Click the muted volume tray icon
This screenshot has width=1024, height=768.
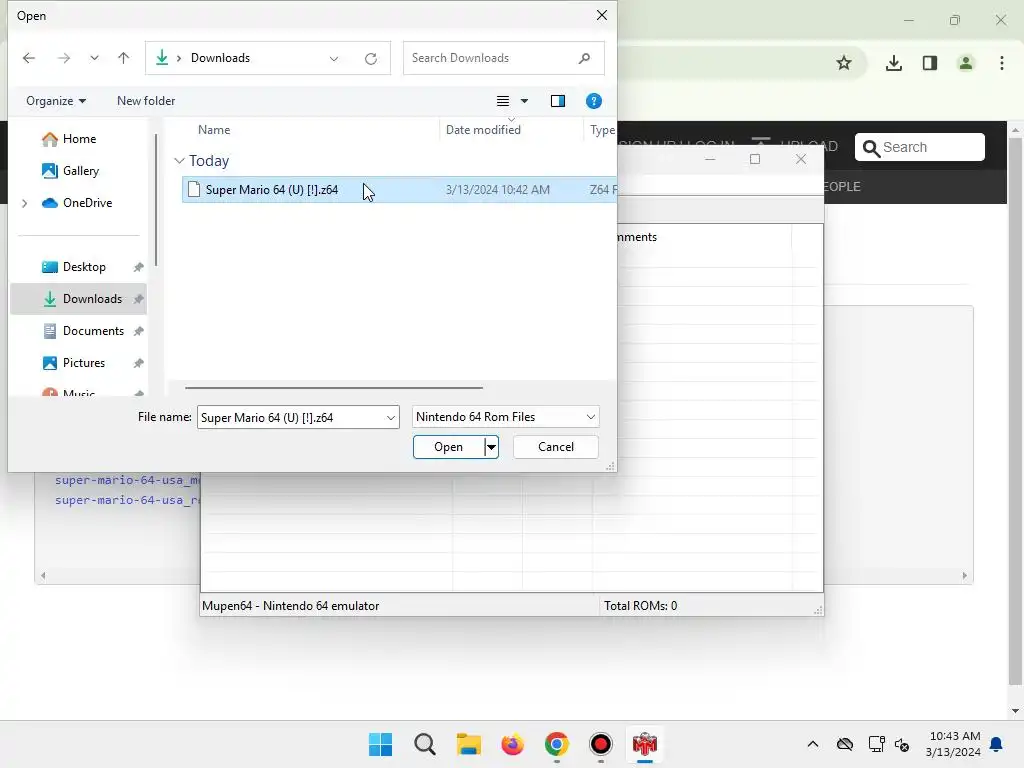(x=902, y=744)
